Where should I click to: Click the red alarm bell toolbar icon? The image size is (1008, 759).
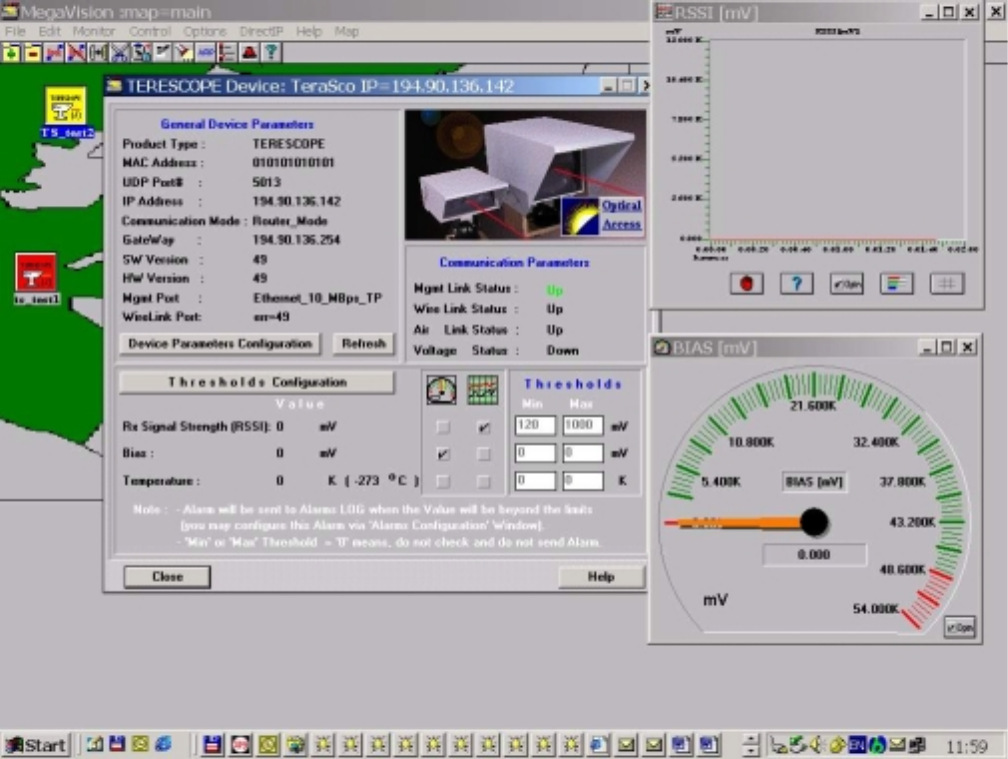[x=249, y=52]
